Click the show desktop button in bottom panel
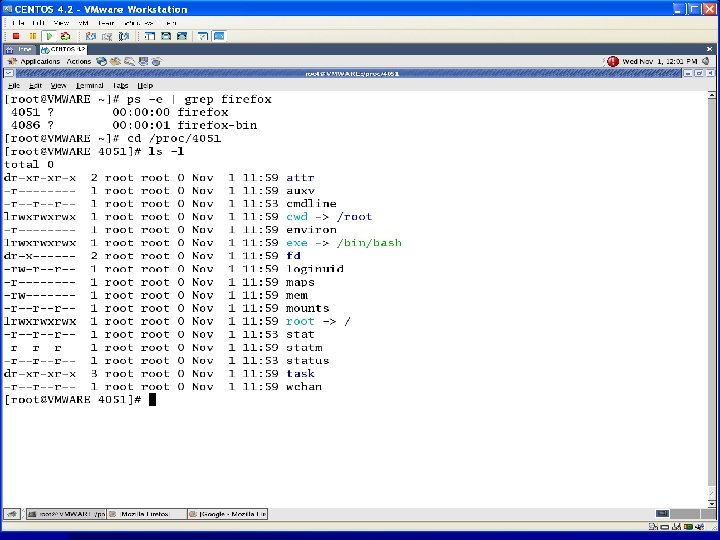Image resolution: width=720 pixels, height=540 pixels. click(x=12, y=514)
